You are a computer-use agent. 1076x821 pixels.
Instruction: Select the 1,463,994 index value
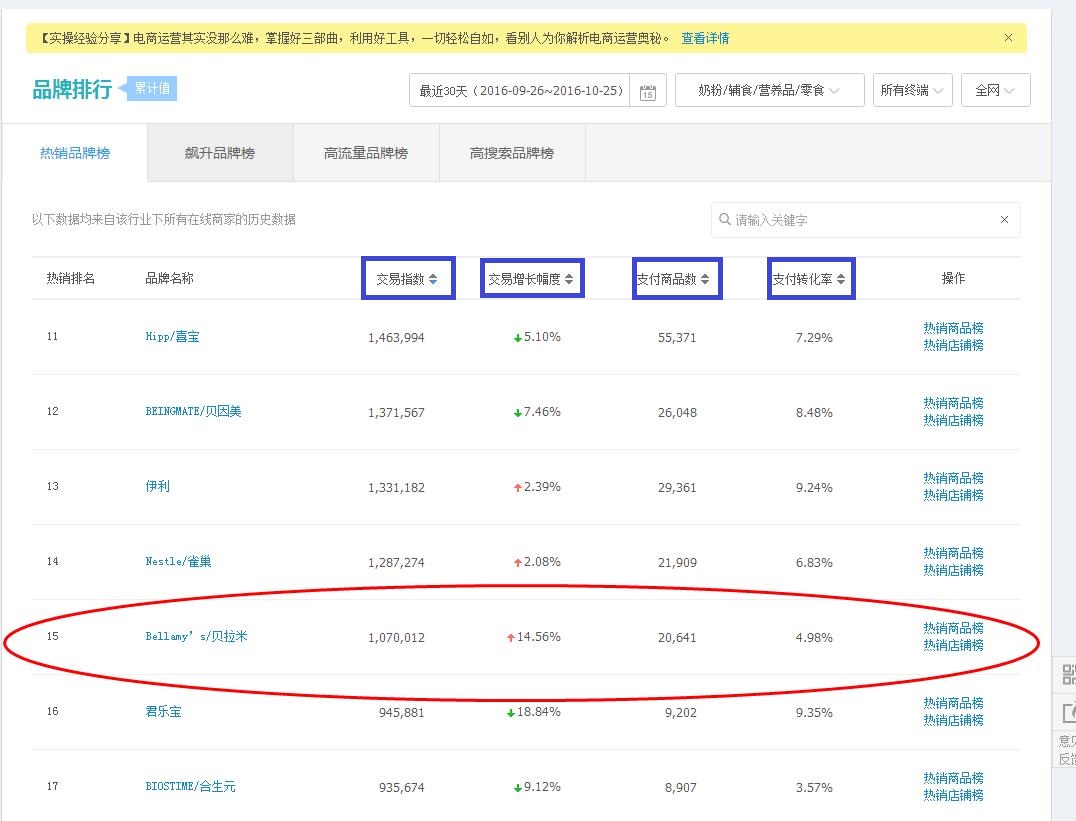point(396,337)
